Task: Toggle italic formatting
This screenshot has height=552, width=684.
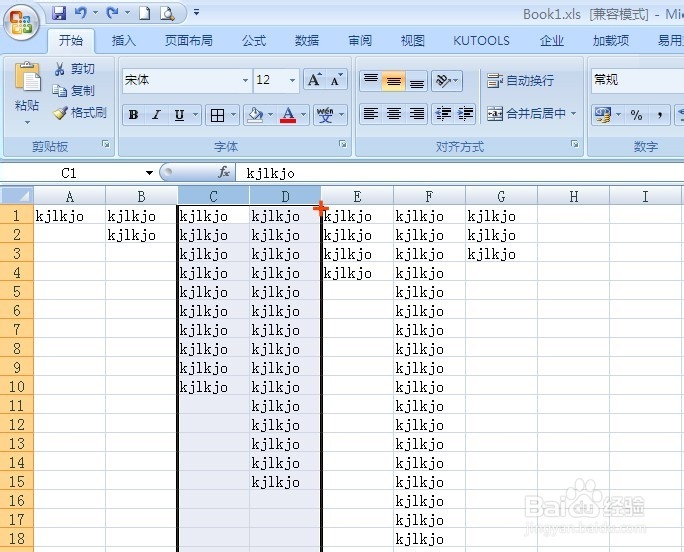Action: 156,115
